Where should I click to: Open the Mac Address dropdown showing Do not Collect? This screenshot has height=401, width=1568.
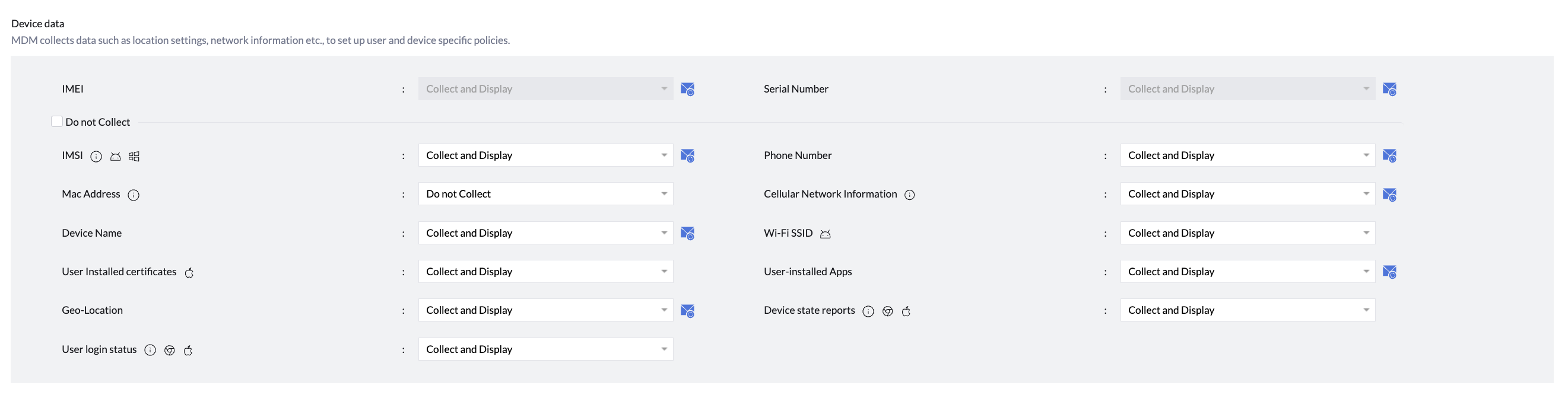tap(545, 194)
